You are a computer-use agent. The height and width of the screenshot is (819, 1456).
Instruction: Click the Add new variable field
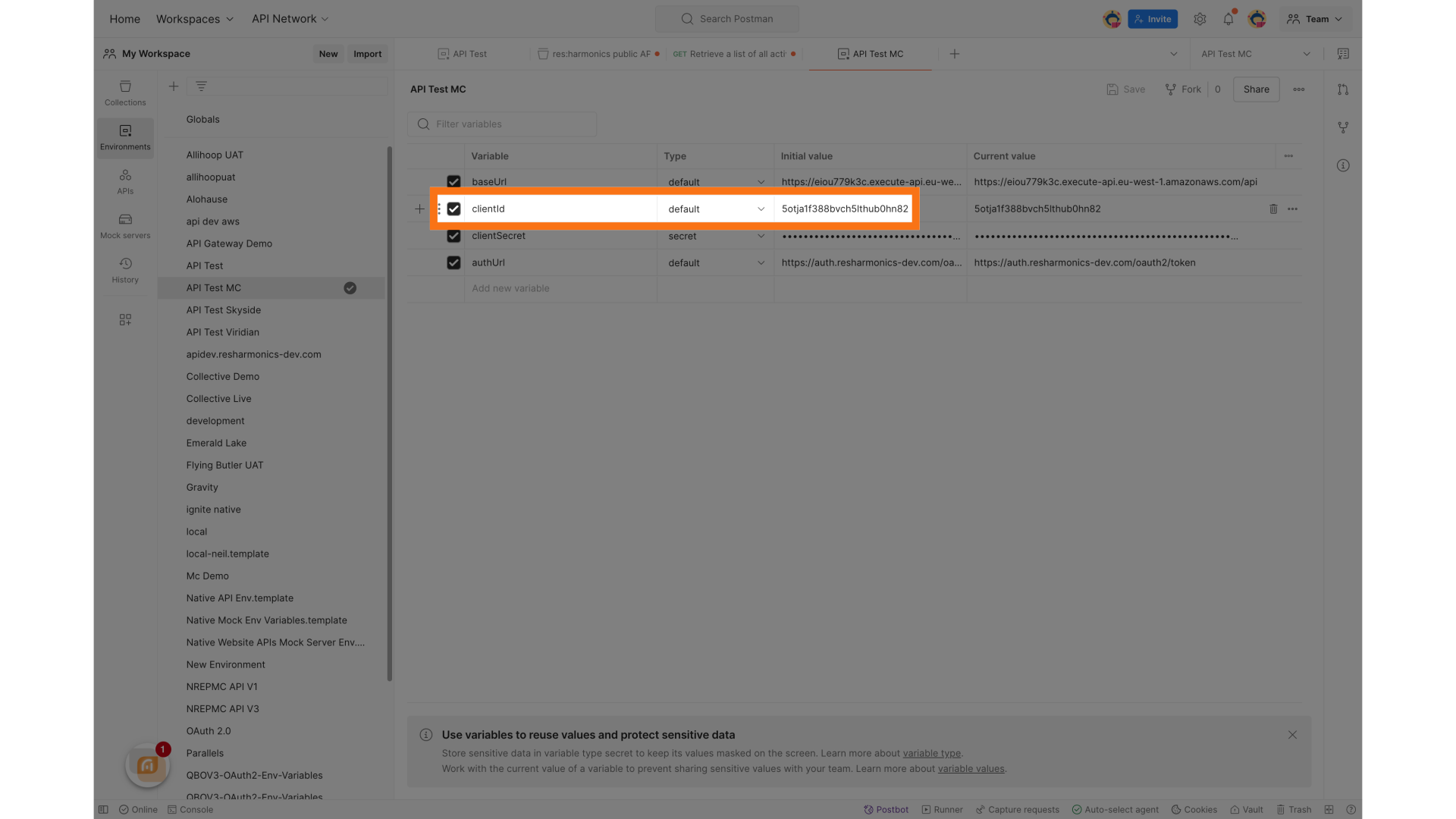560,288
